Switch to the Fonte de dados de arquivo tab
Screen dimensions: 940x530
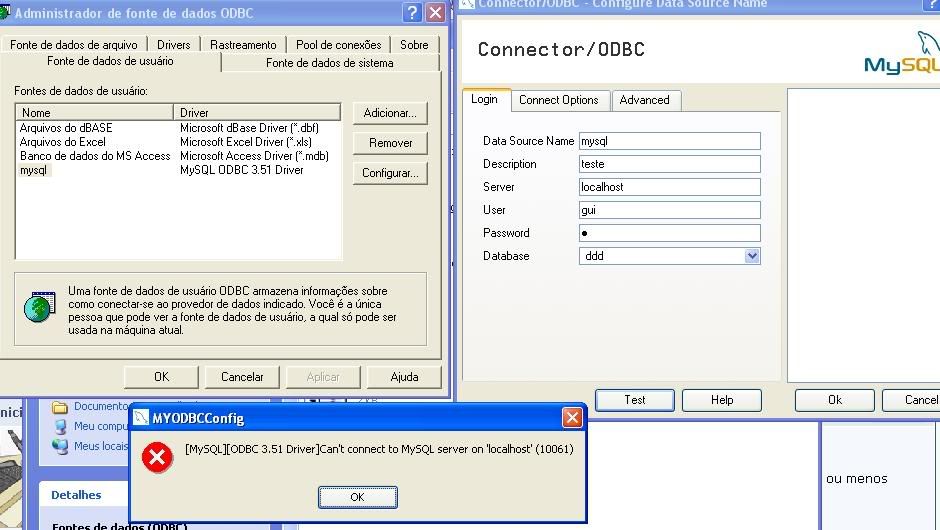(x=74, y=45)
